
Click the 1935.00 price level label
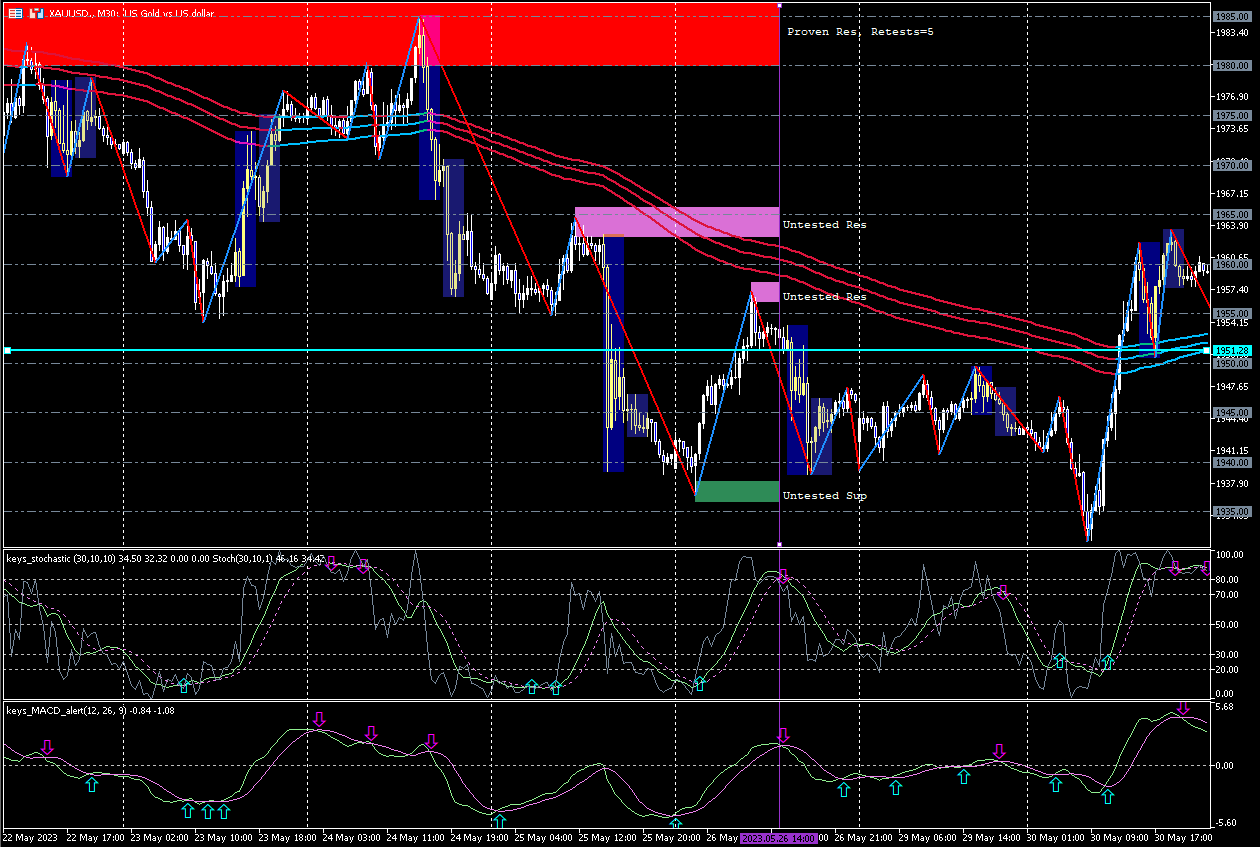coord(1232,512)
